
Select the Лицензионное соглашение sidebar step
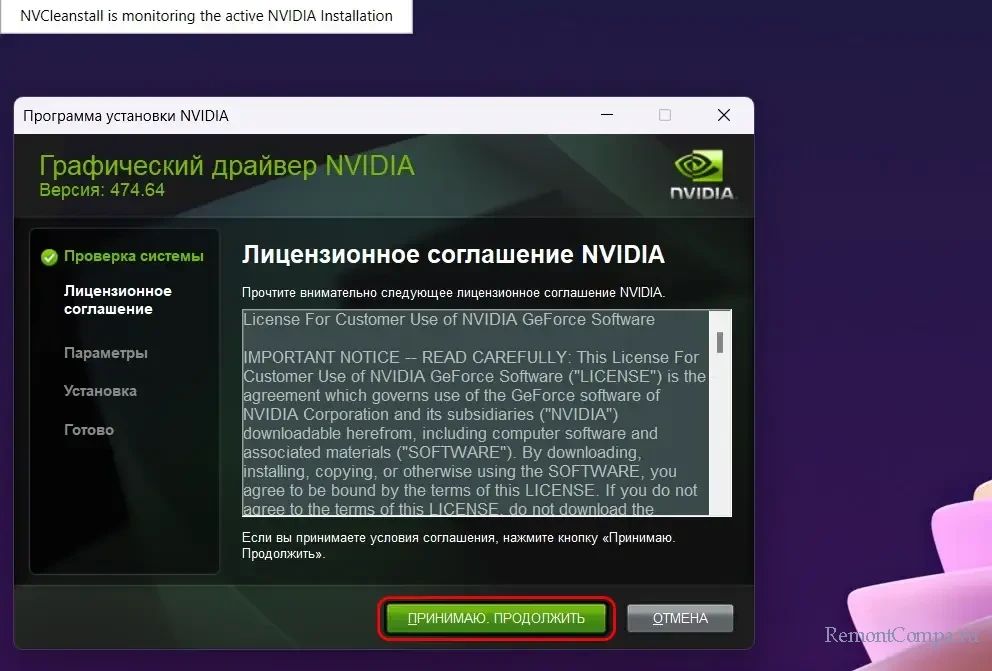tap(117, 300)
